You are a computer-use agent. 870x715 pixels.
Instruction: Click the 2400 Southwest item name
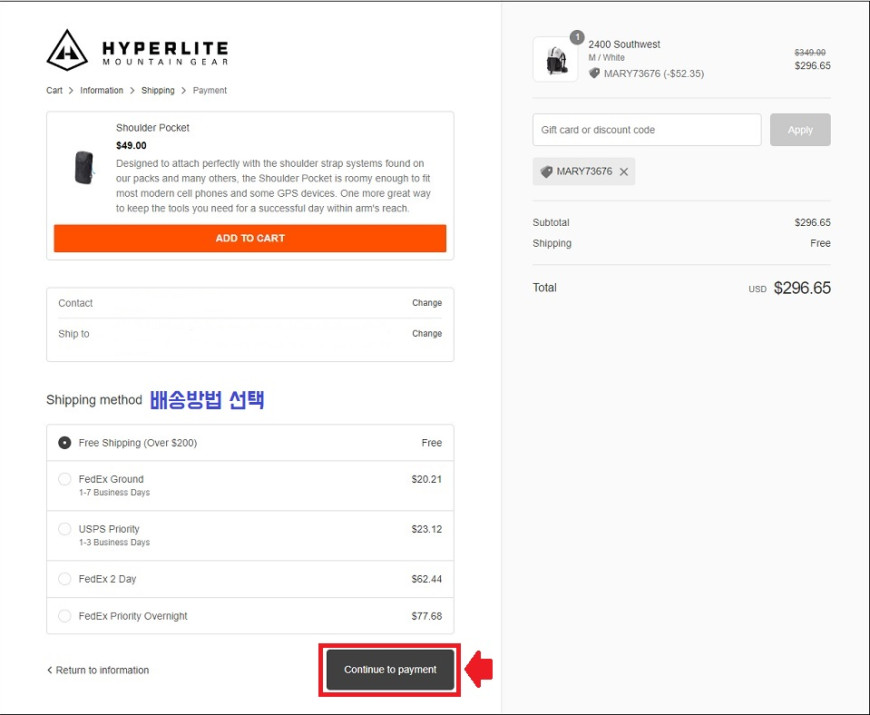point(624,44)
